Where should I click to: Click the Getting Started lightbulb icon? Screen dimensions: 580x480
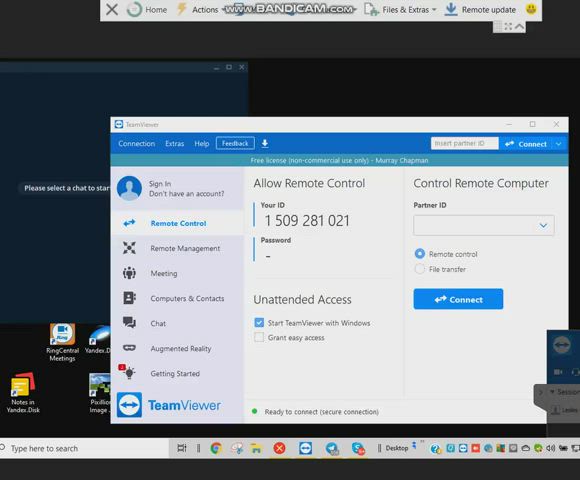pyautogui.click(x=129, y=373)
